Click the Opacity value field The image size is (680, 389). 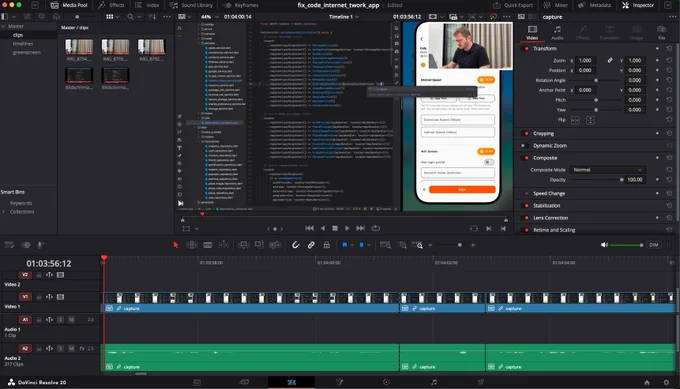(x=635, y=180)
